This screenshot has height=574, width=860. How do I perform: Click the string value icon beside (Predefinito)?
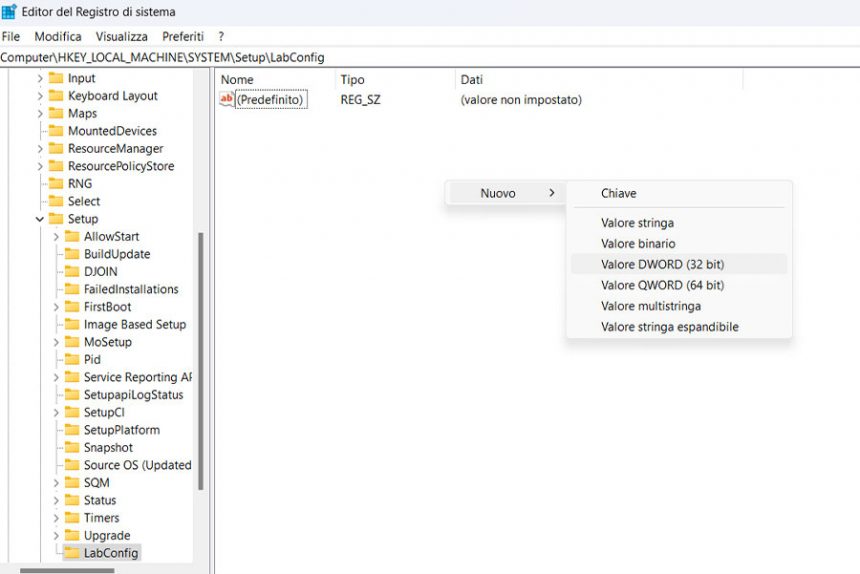227,99
